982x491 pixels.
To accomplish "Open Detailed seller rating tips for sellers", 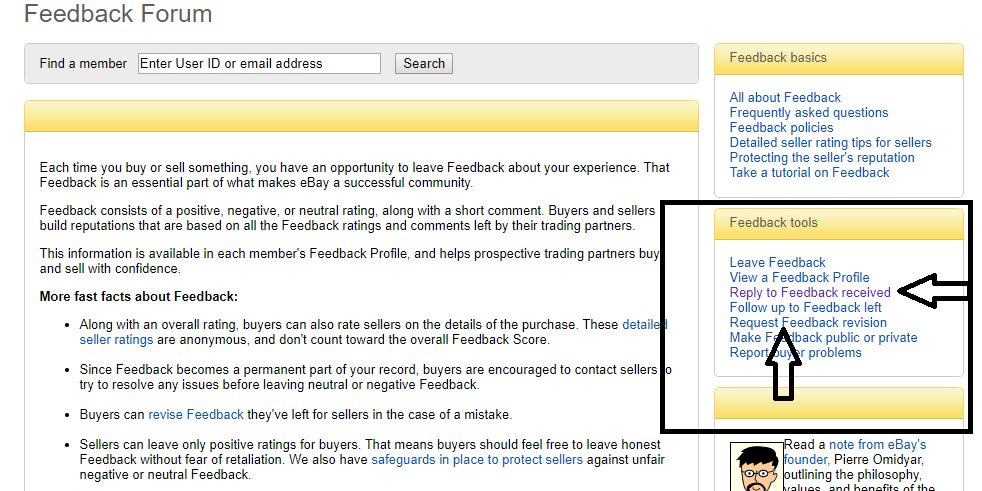I will (x=830, y=142).
